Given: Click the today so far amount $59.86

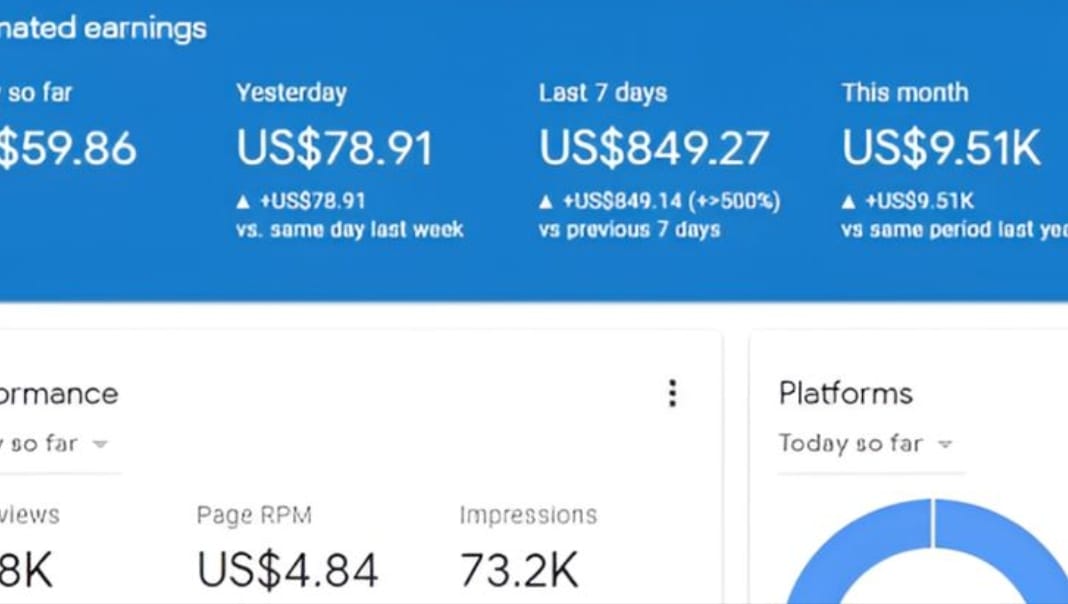Looking at the screenshot, I should tap(67, 149).
